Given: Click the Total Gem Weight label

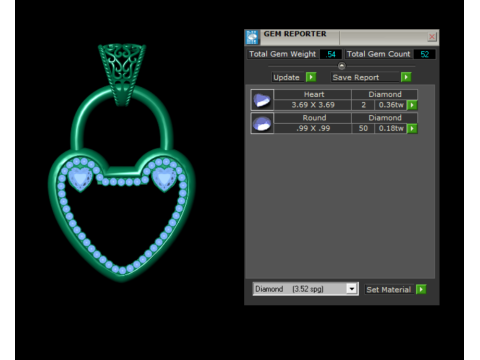Looking at the screenshot, I should (283, 54).
